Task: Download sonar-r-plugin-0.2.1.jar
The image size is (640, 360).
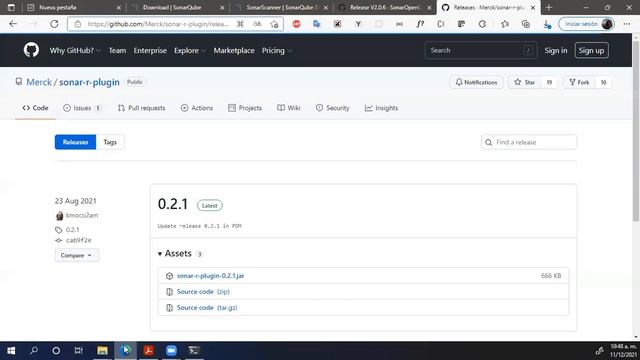Action: 210,276
